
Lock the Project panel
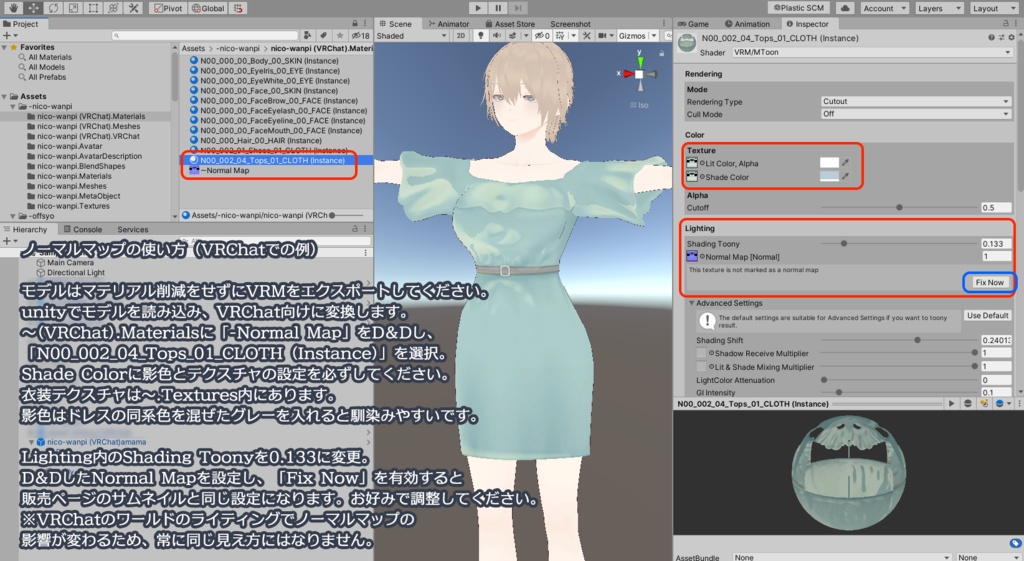point(355,24)
